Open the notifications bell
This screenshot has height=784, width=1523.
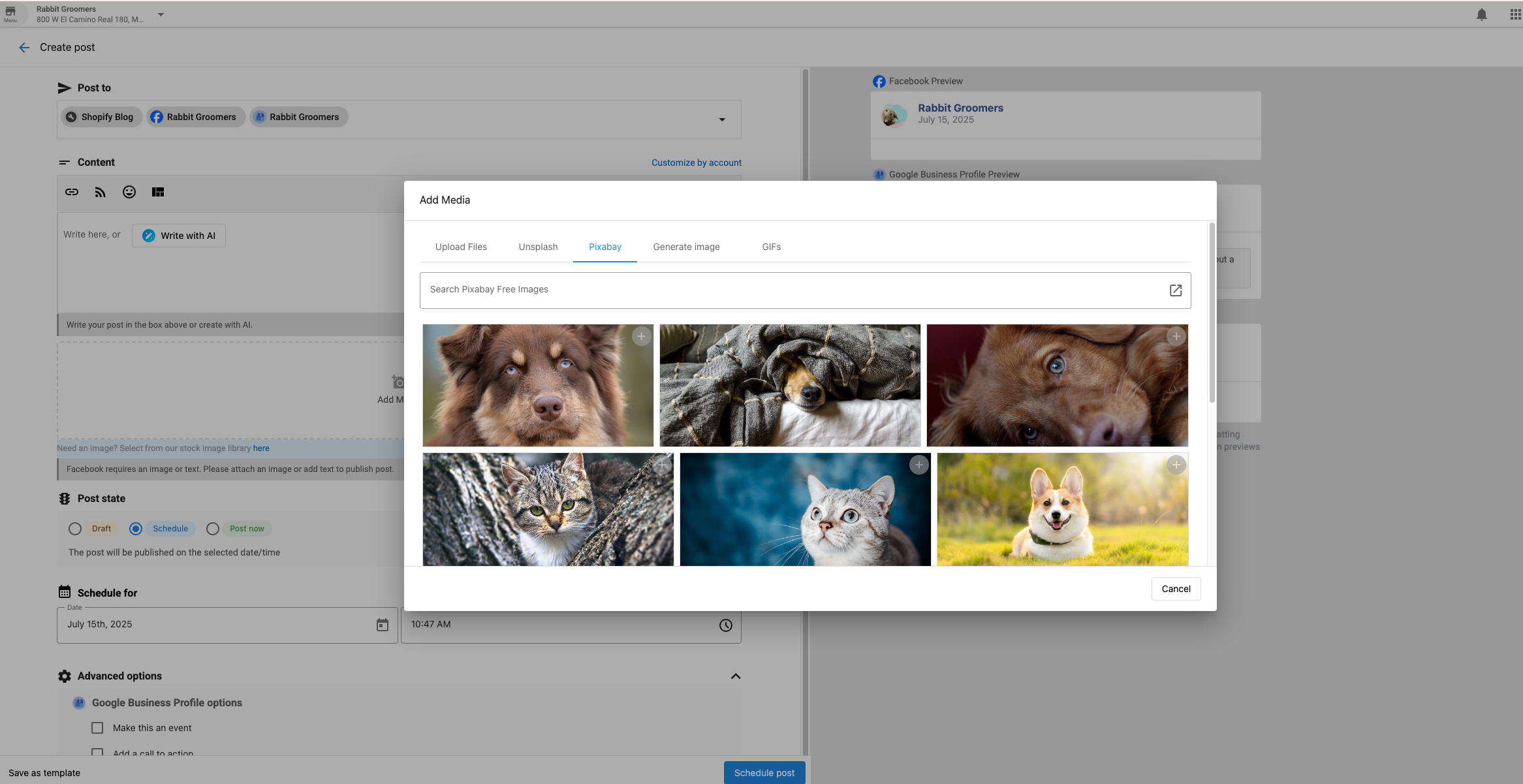click(x=1481, y=14)
